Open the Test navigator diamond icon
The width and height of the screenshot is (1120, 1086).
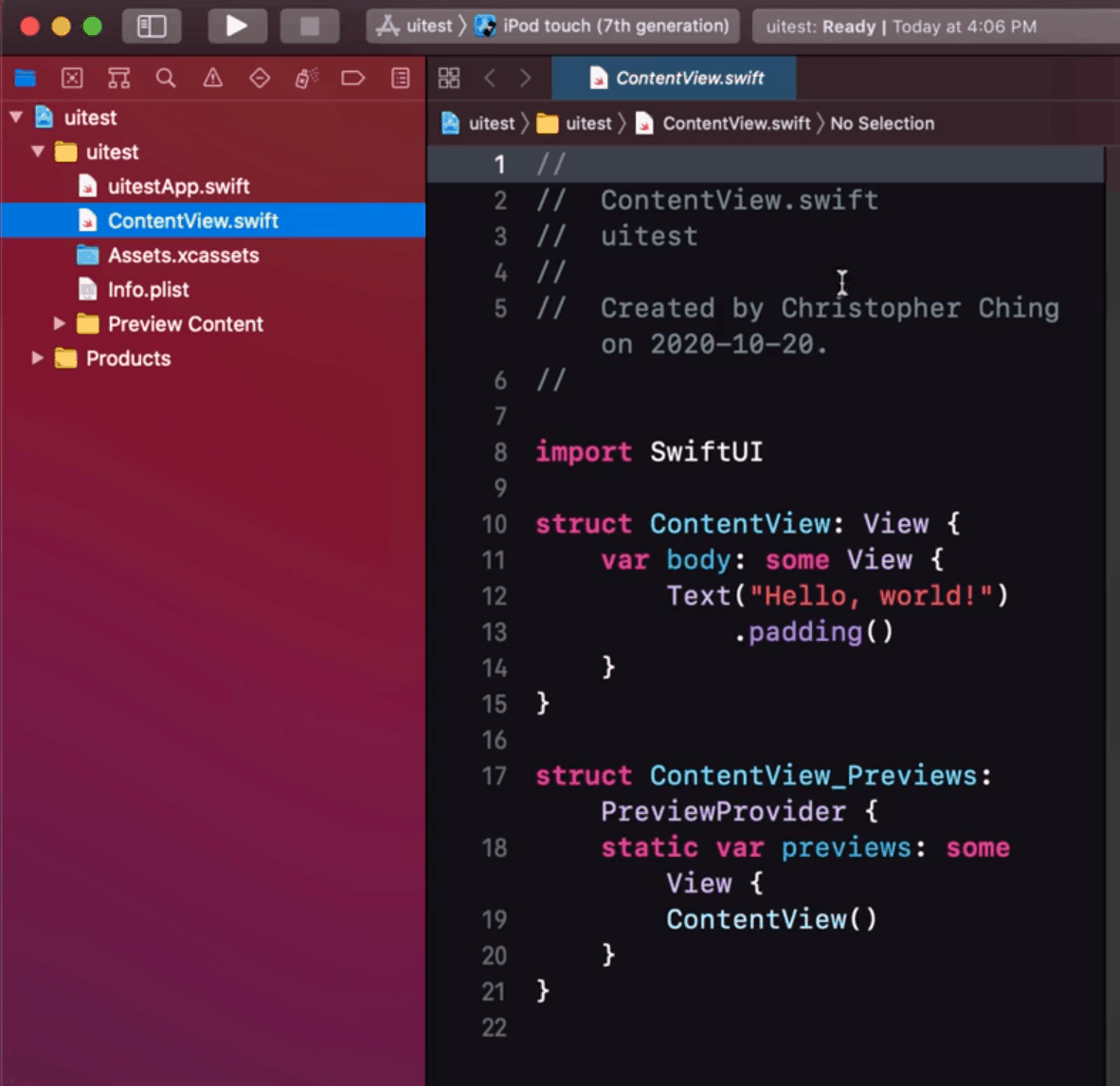pyautogui.click(x=260, y=78)
